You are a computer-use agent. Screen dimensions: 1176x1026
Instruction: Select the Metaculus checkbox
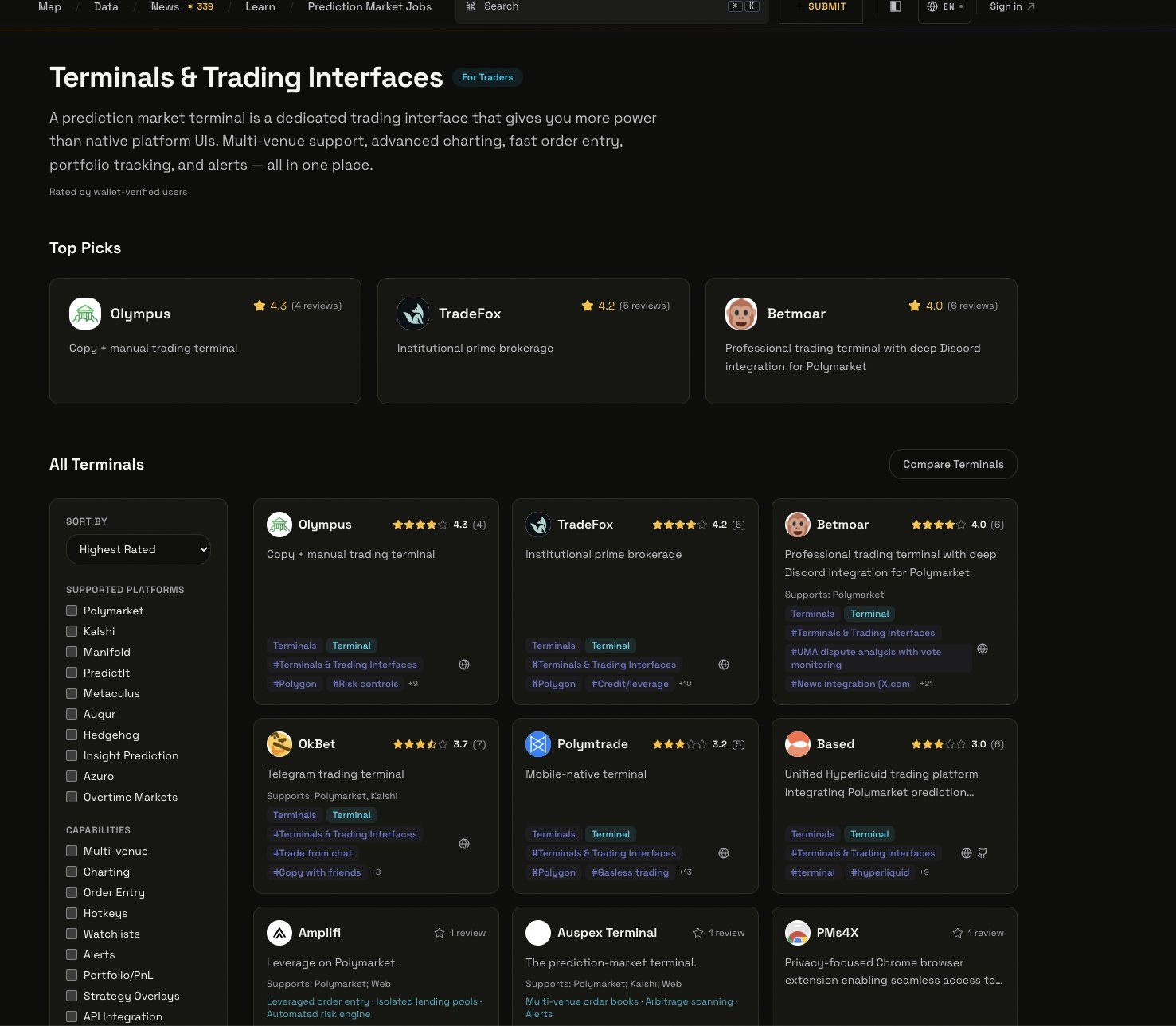(72, 693)
